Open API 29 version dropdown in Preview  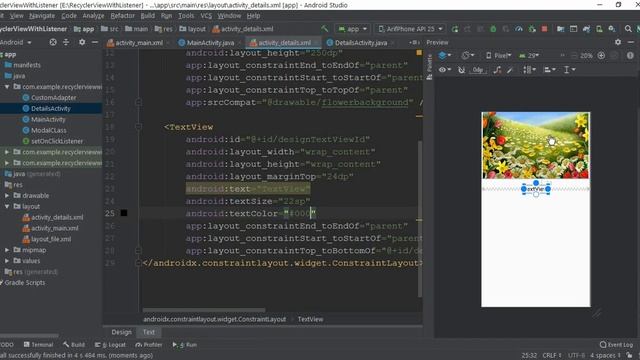pos(529,55)
